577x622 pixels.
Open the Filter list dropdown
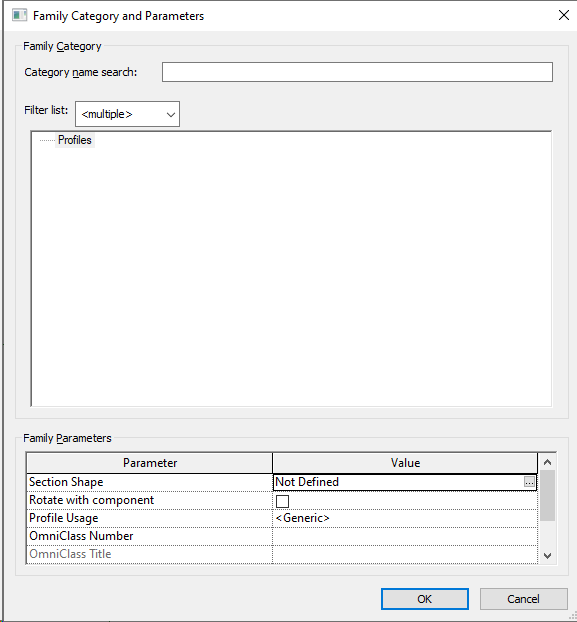click(x=127, y=114)
